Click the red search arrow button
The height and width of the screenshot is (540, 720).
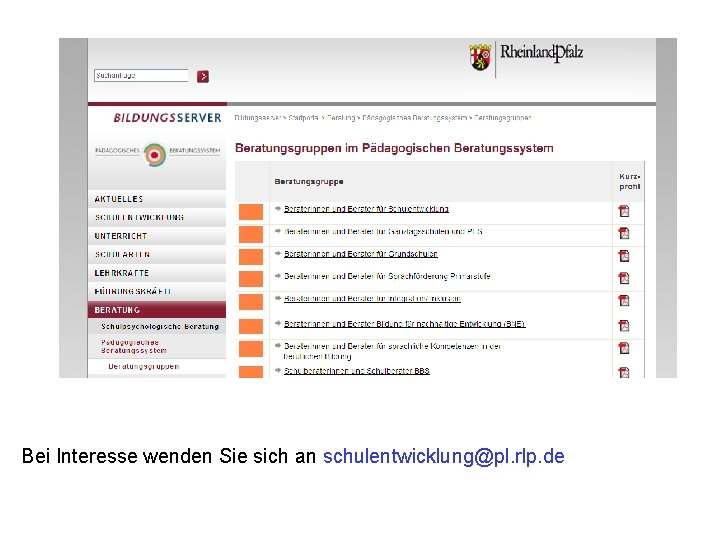click(x=202, y=76)
